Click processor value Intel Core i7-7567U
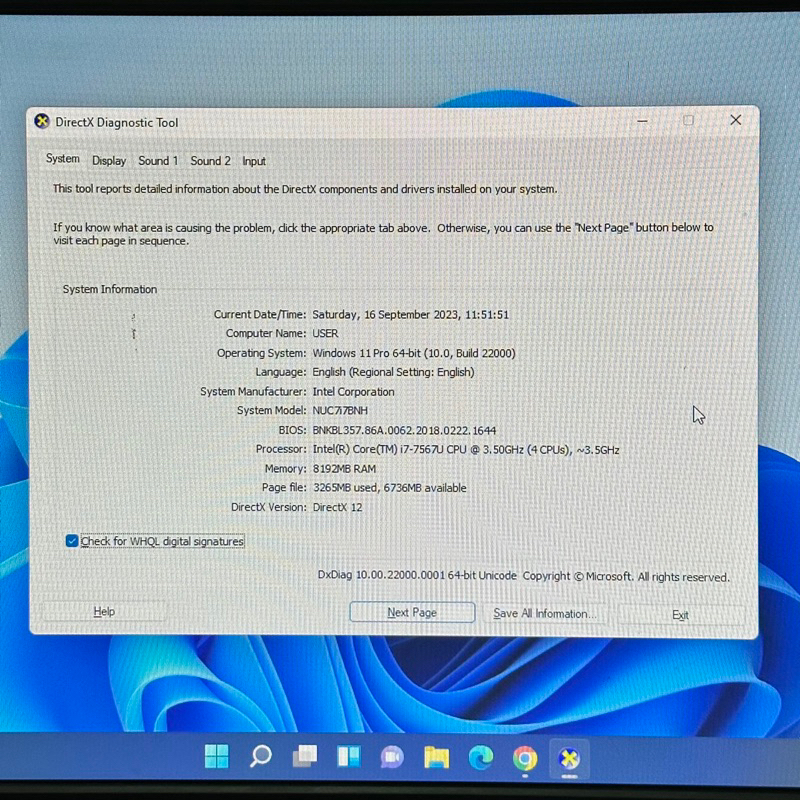The image size is (800, 800). click(x=466, y=449)
